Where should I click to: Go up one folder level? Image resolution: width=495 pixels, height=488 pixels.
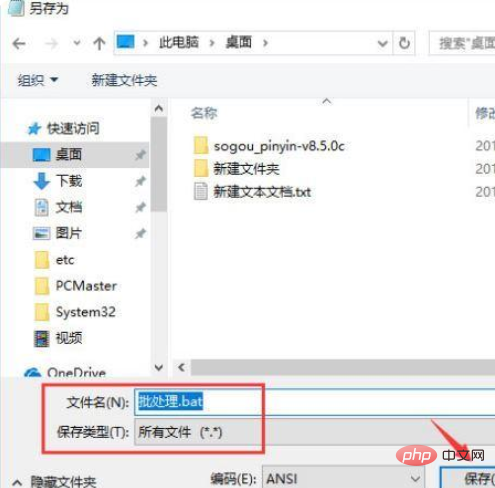(99, 44)
